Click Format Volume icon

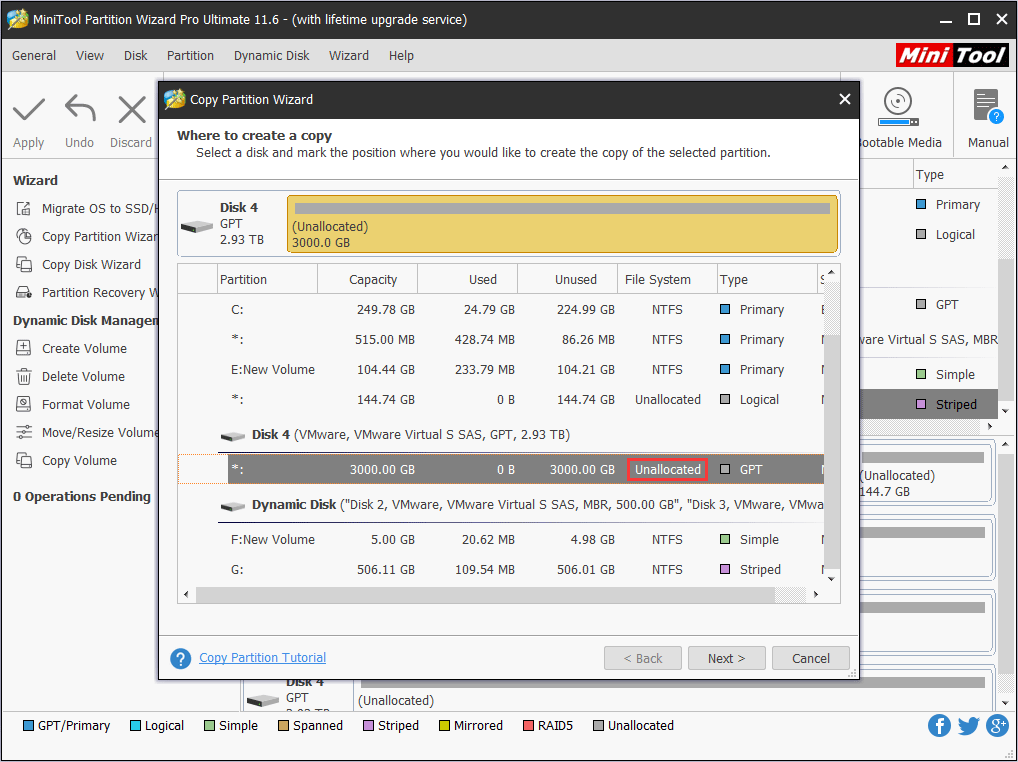pos(23,404)
